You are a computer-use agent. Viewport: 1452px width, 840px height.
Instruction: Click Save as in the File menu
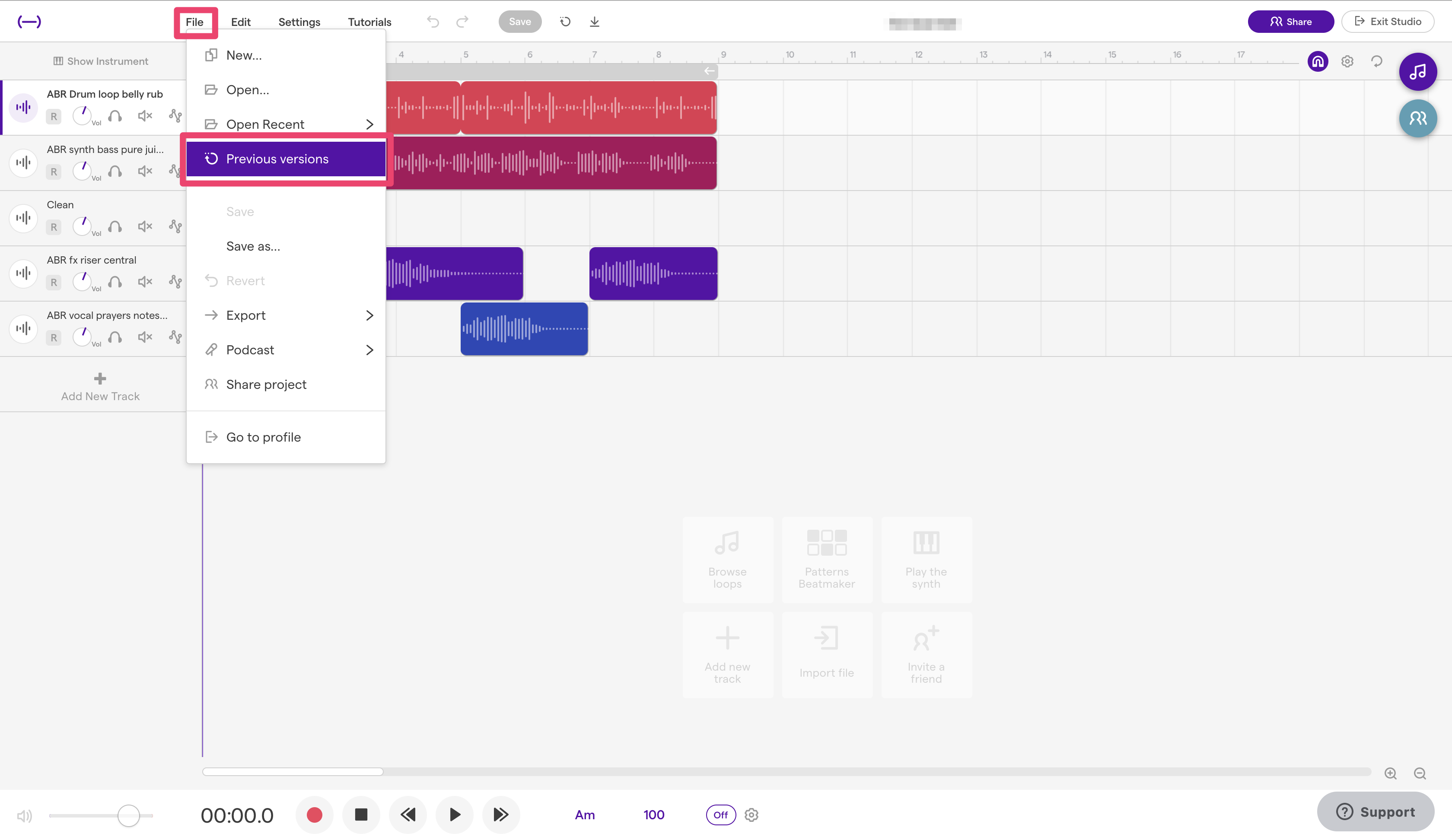point(252,246)
